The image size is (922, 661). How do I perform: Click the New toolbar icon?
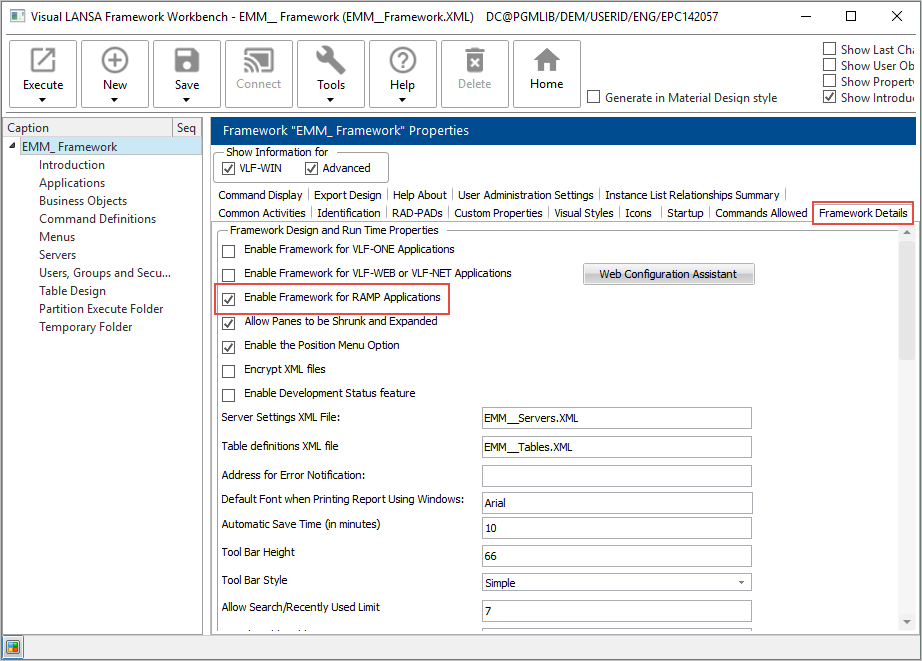coord(115,62)
